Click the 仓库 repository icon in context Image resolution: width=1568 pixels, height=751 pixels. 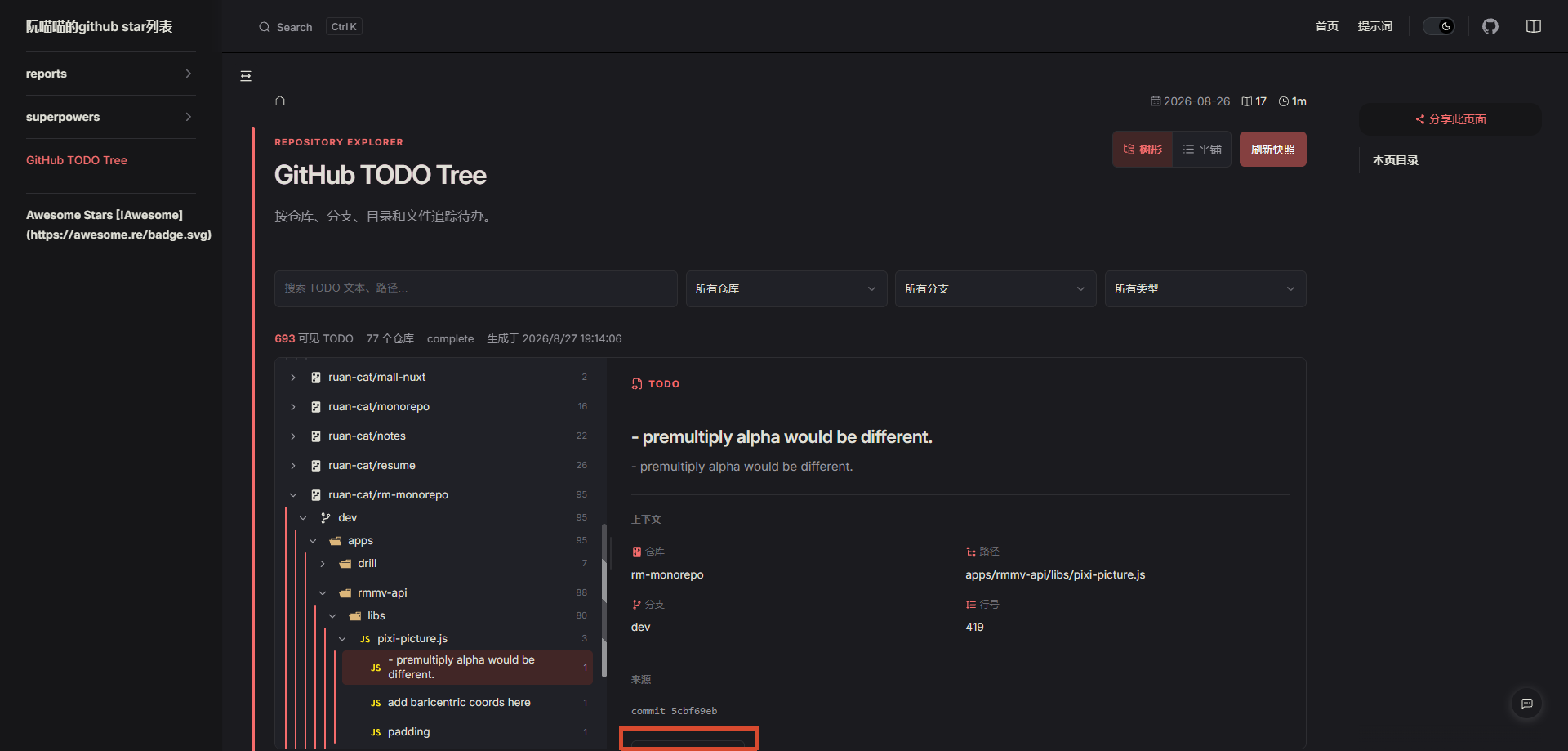(x=637, y=552)
